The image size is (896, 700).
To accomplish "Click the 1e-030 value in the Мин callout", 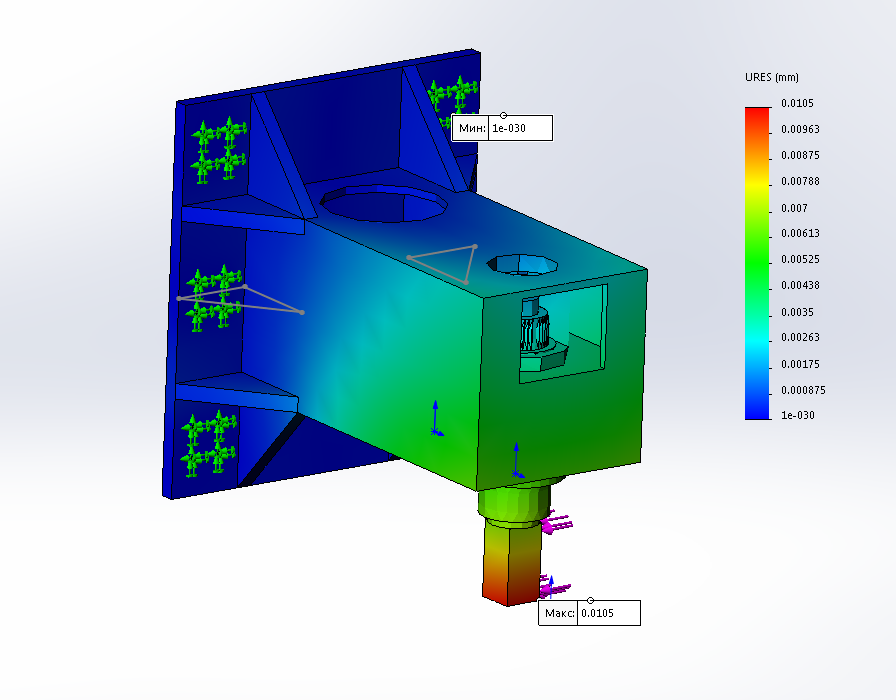I will (x=509, y=128).
